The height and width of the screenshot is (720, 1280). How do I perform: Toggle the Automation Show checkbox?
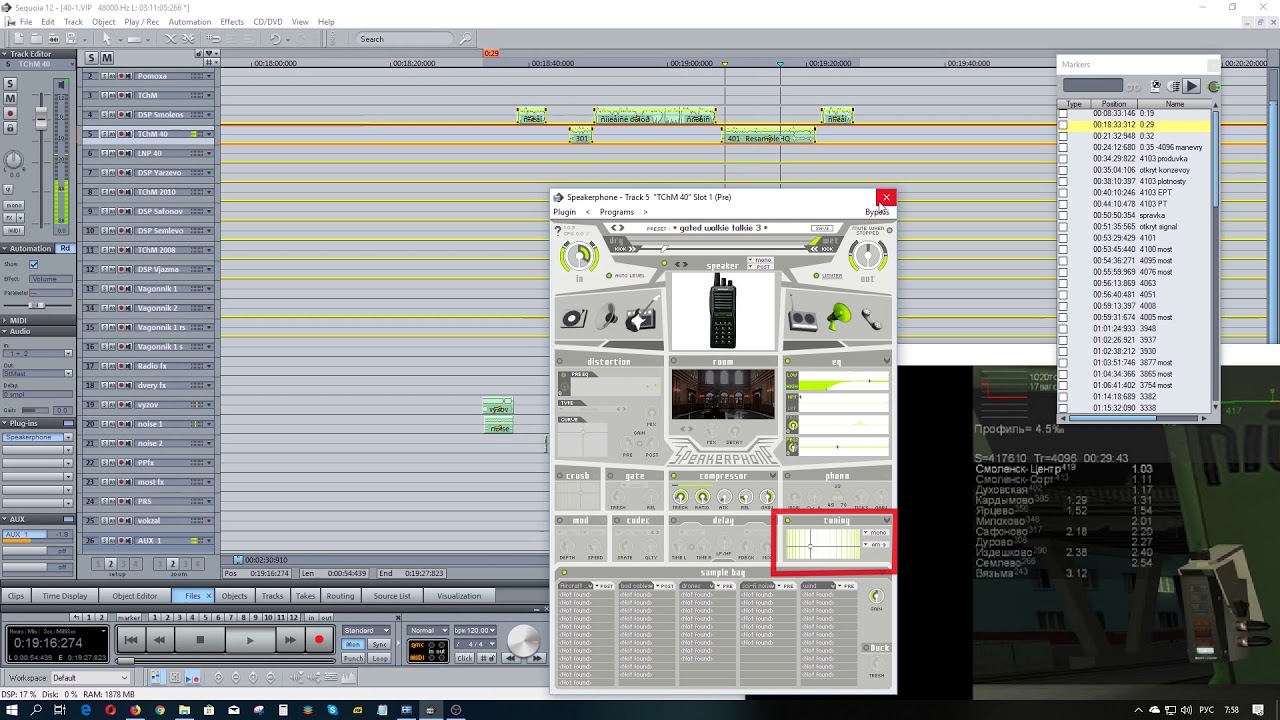point(33,264)
